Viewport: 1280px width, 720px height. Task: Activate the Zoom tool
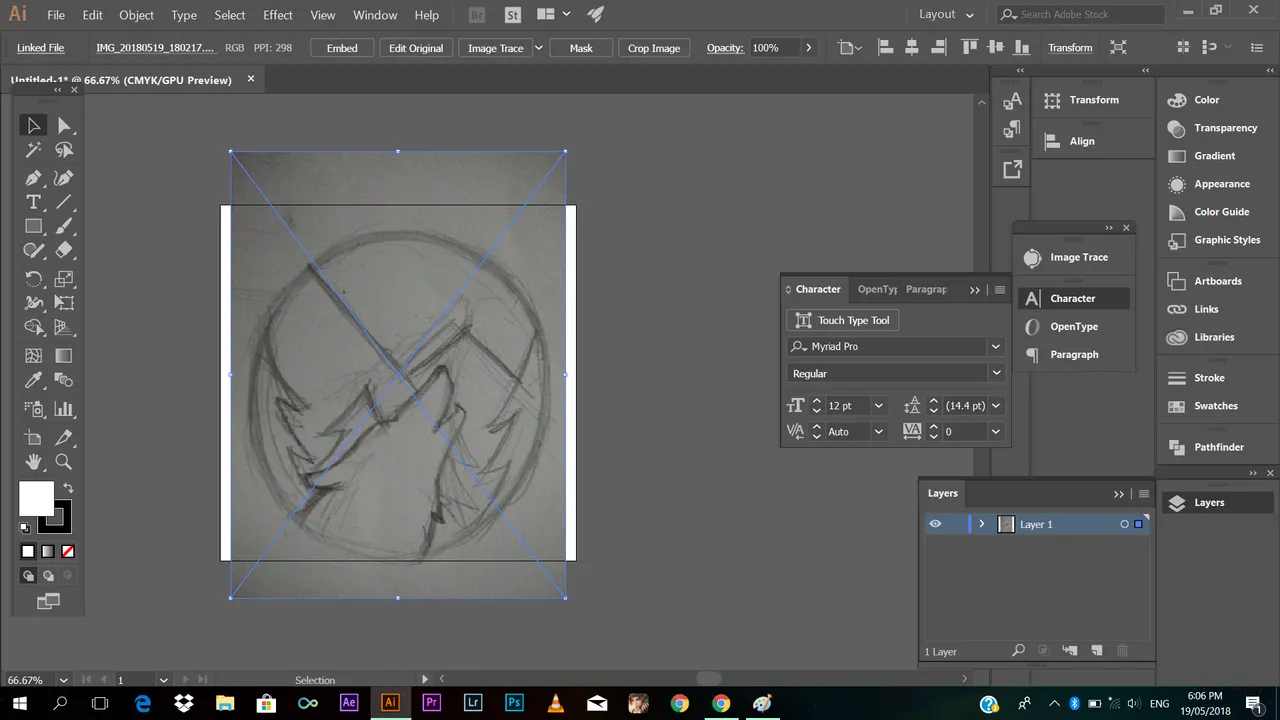tap(64, 461)
